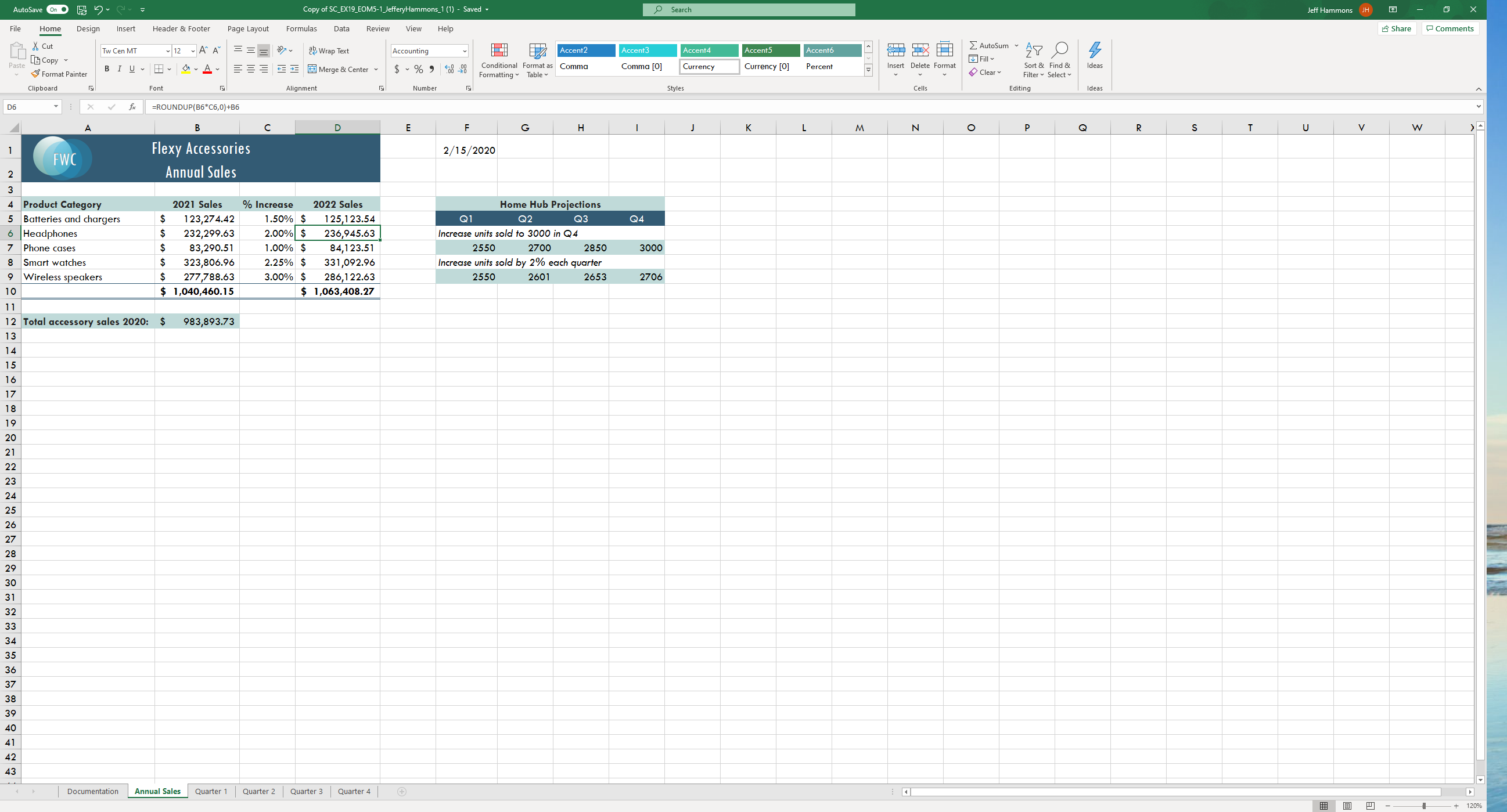This screenshot has width=1507, height=812.
Task: Expand the Number Format dropdown
Action: [465, 51]
